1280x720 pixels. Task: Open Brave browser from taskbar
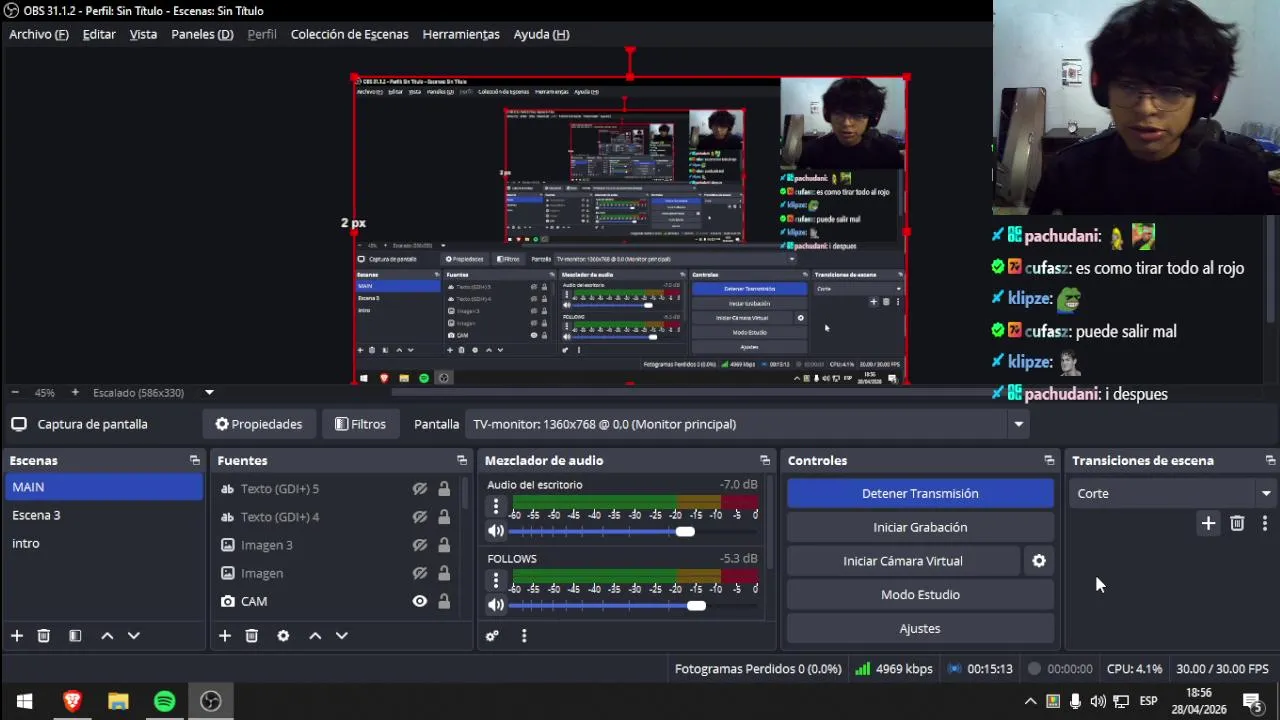(x=72, y=701)
